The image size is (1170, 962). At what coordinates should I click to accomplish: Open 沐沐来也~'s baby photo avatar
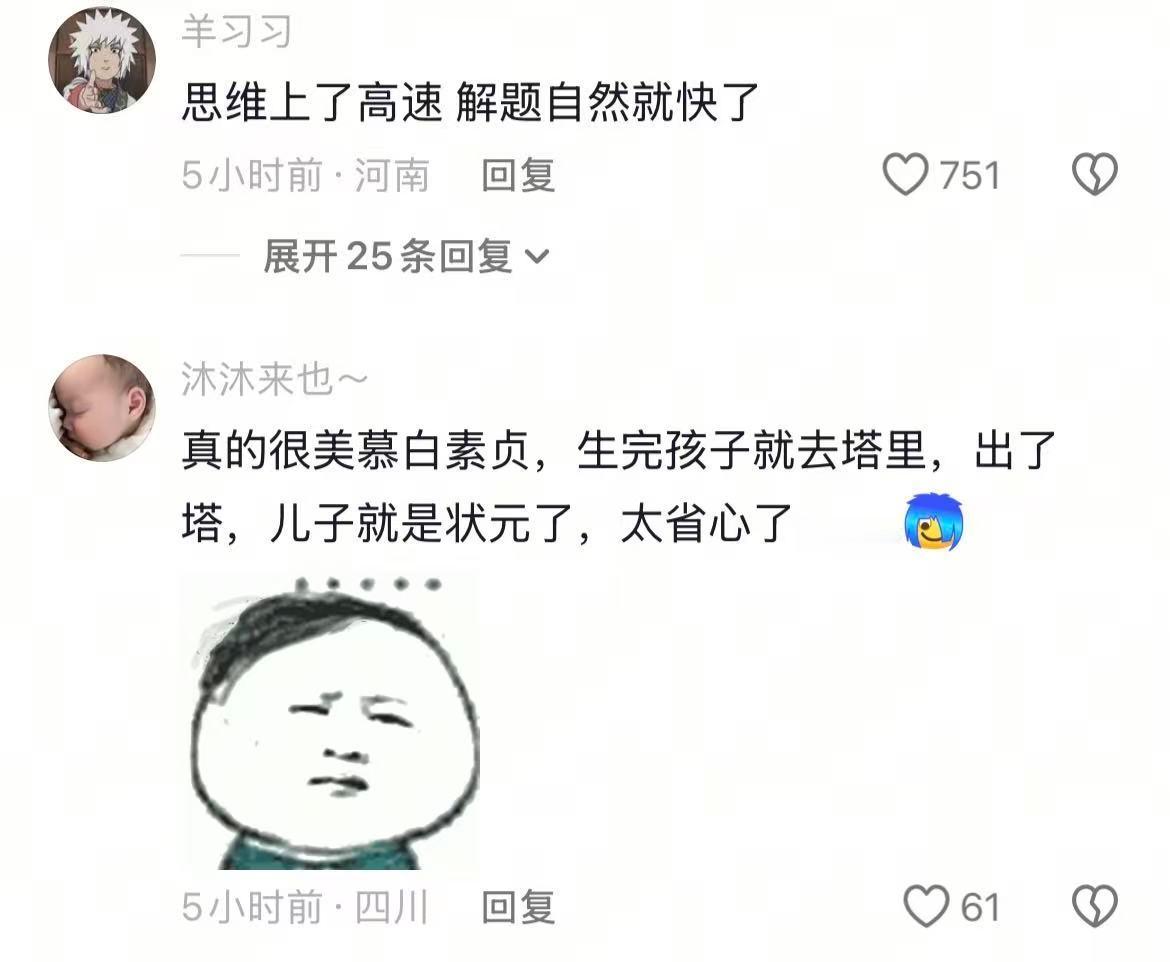click(102, 407)
